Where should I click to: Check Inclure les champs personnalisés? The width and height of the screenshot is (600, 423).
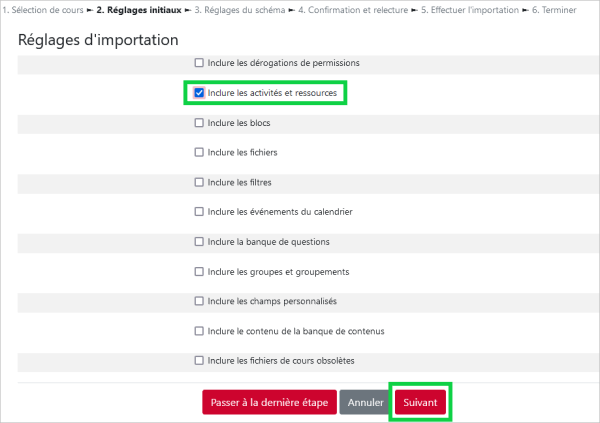click(199, 301)
